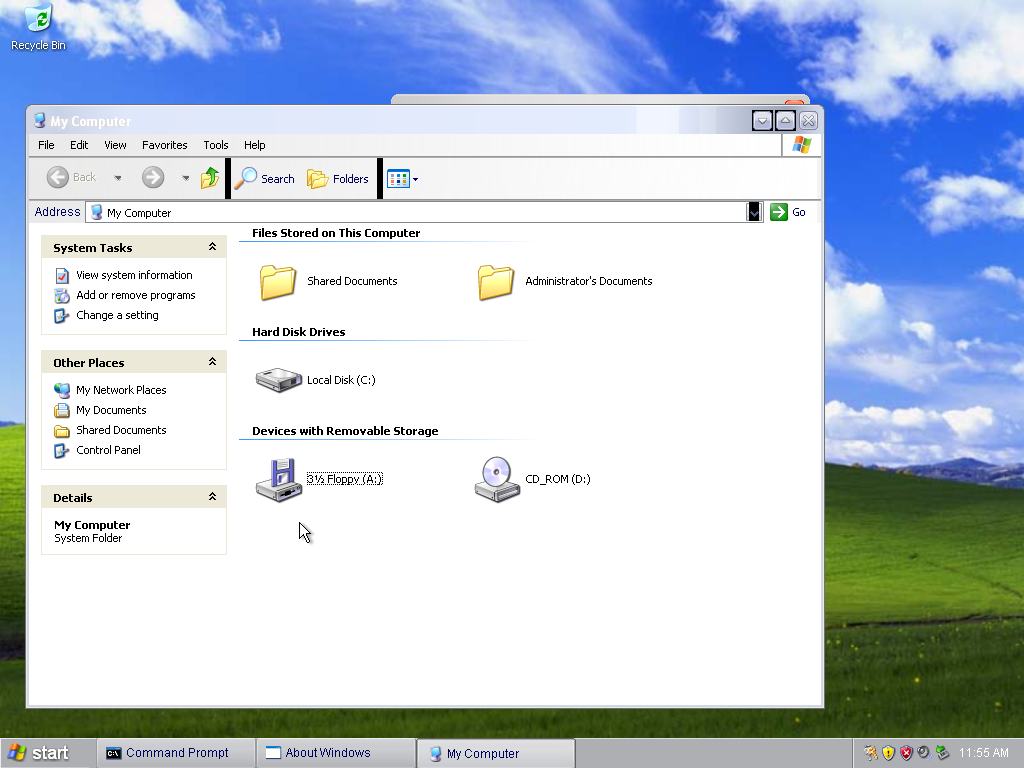Click the View system information link
The image size is (1024, 768).
pos(135,275)
